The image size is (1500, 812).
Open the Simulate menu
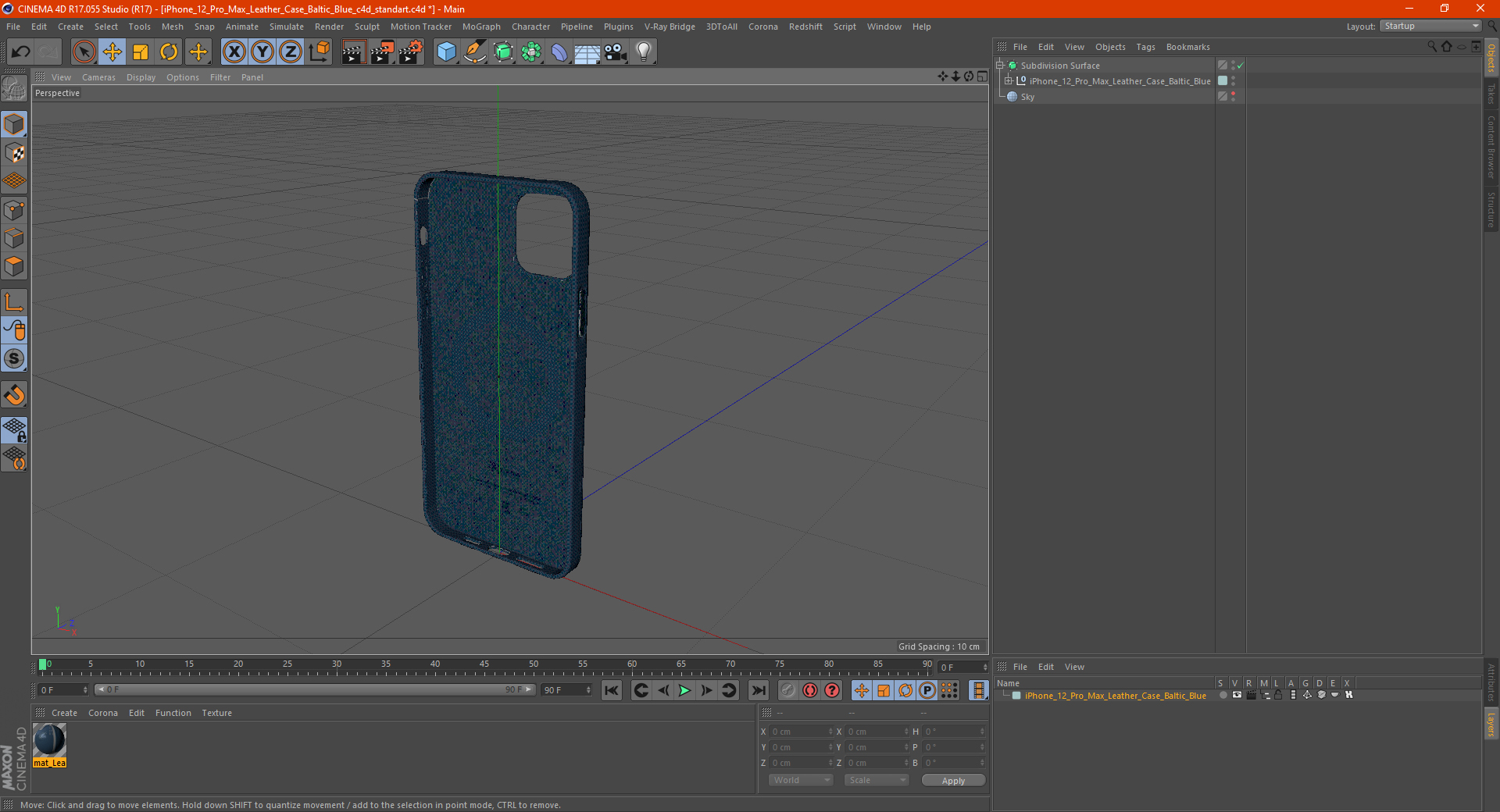287,27
